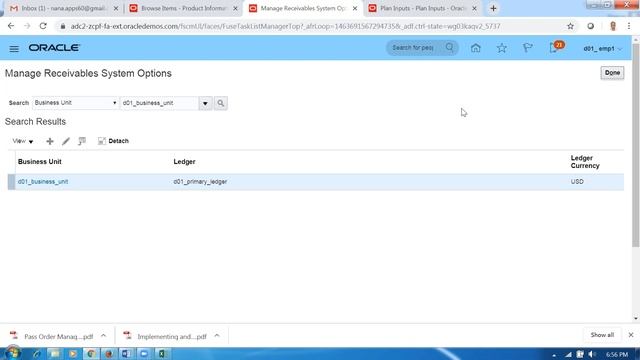Open Excel from taskbar
Image resolution: width=640 pixels, height=360 pixels.
tap(162, 353)
